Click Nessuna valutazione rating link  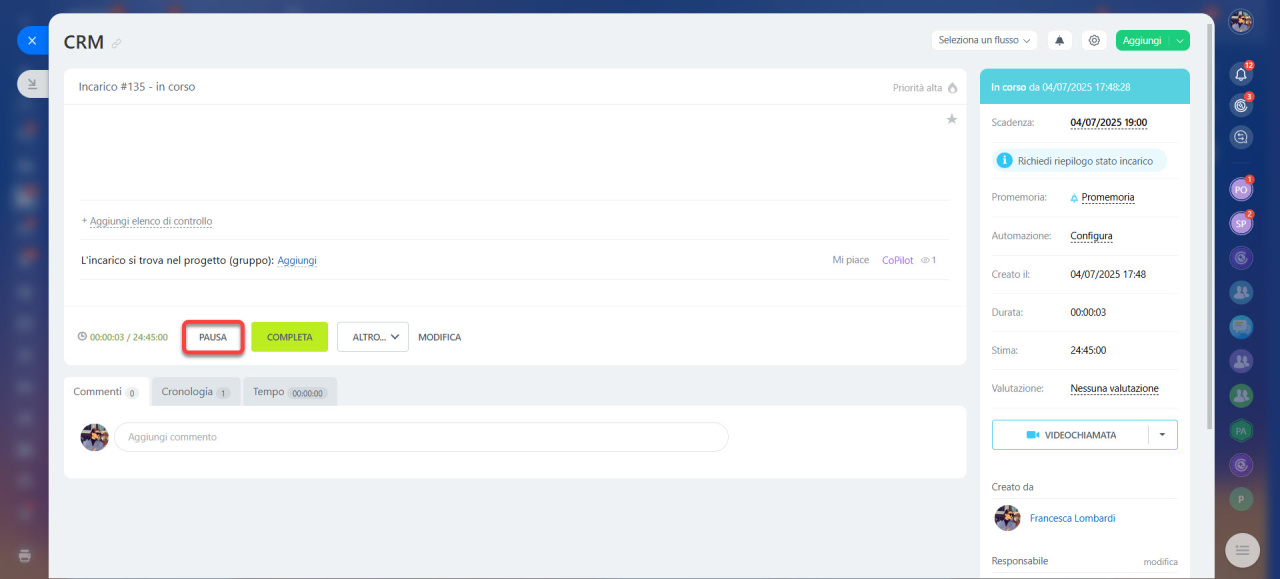tap(1114, 388)
